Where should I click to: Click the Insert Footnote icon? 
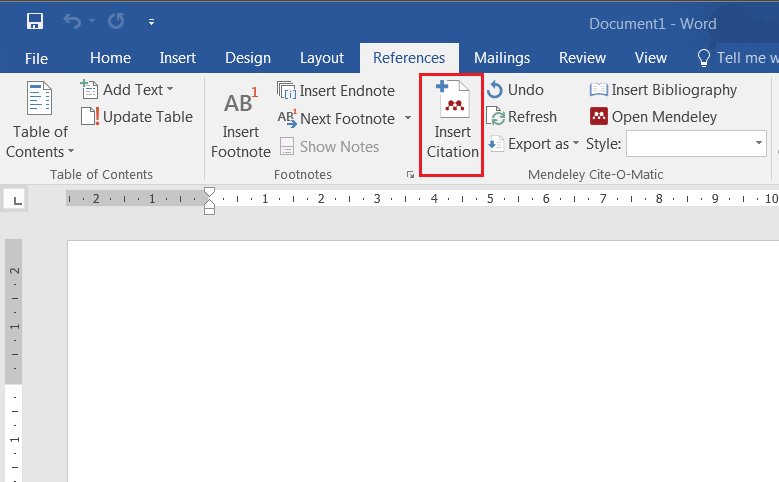coord(240,103)
